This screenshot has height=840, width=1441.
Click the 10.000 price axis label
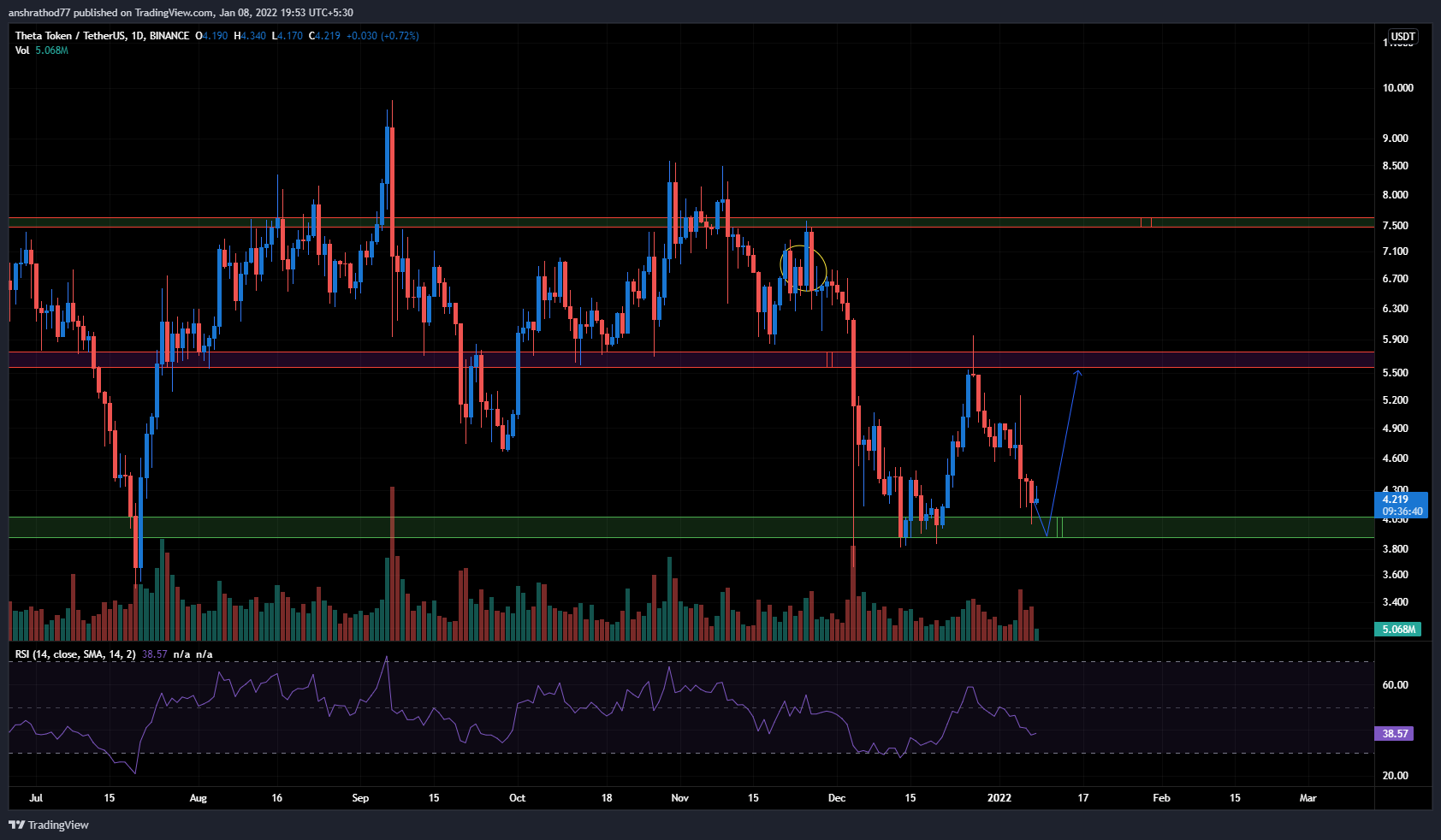click(1398, 88)
